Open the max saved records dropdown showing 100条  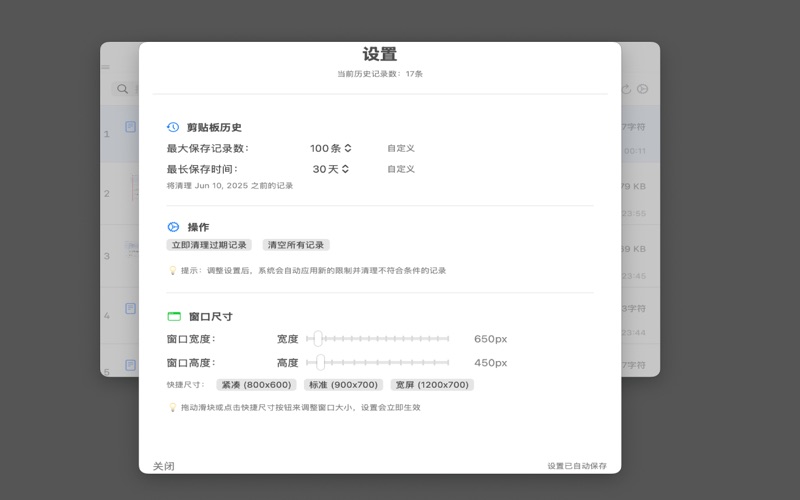pyautogui.click(x=331, y=148)
